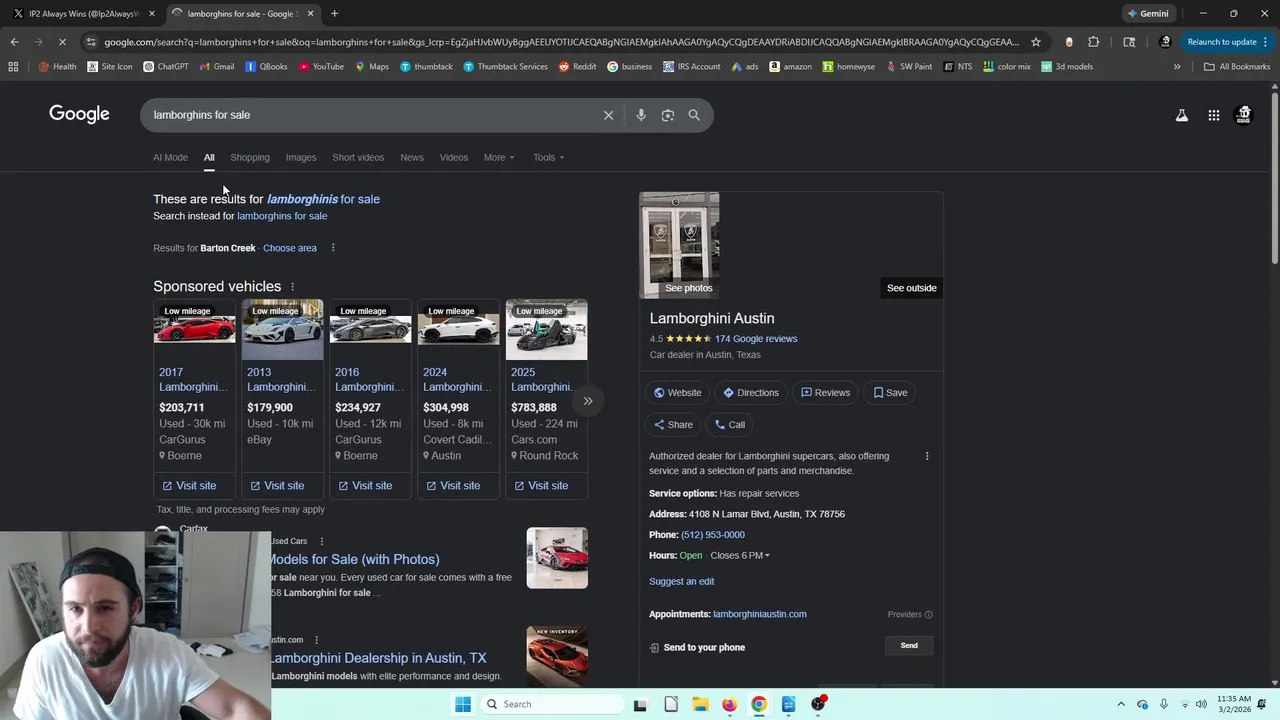The image size is (1280, 720).
Task: Open the All Bookmarks folder
Action: point(1237,67)
